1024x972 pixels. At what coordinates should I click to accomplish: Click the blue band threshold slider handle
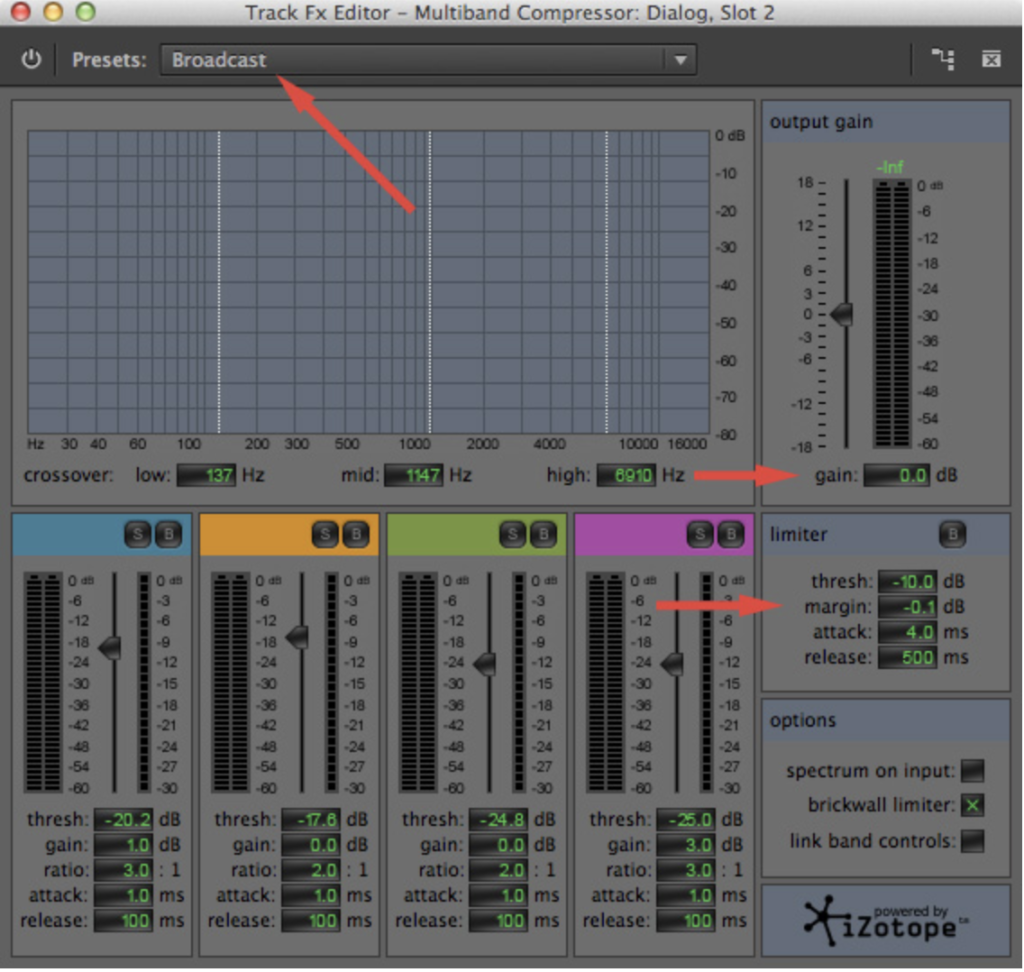(x=110, y=648)
